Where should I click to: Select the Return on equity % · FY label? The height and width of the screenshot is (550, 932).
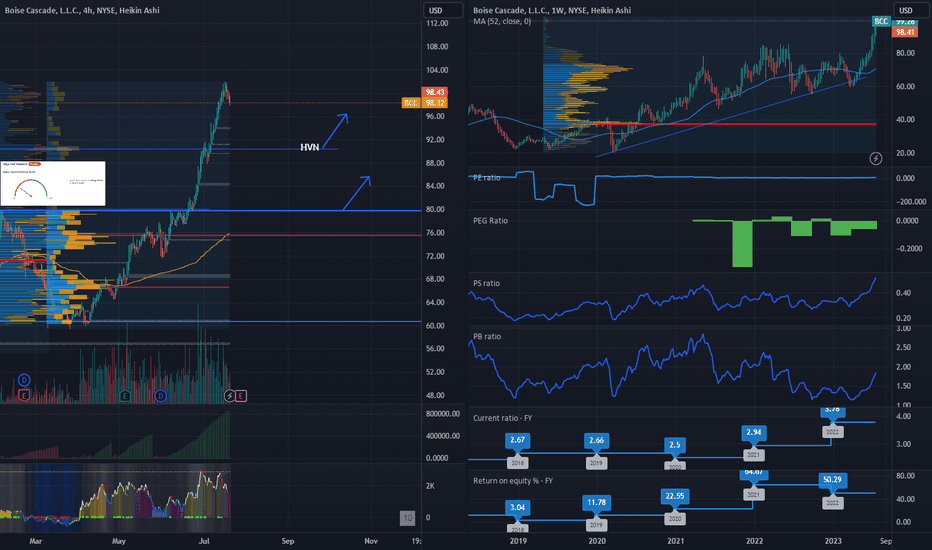point(512,480)
